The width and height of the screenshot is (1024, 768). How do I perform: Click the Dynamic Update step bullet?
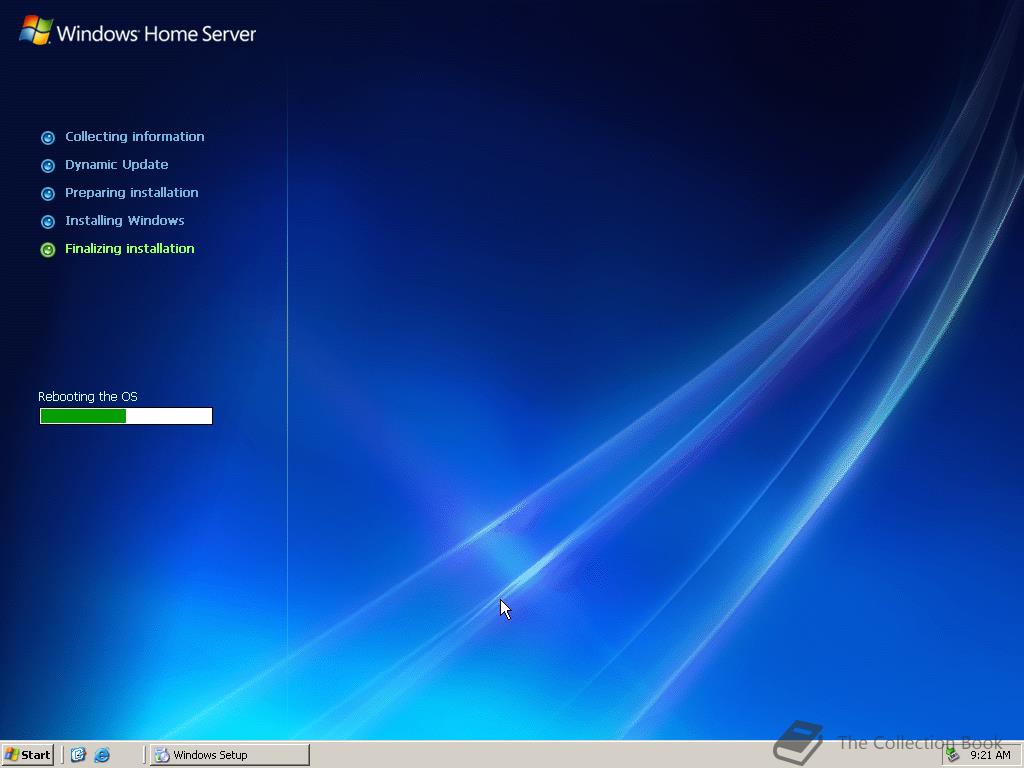(48, 166)
